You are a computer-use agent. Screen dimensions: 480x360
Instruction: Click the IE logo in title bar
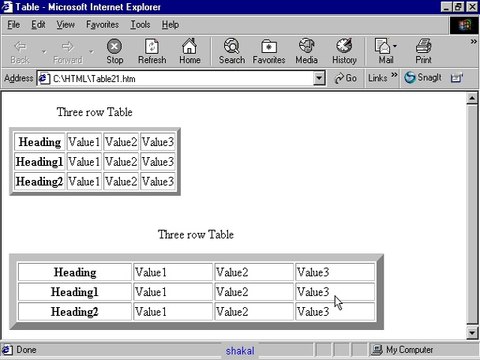click(x=7, y=7)
